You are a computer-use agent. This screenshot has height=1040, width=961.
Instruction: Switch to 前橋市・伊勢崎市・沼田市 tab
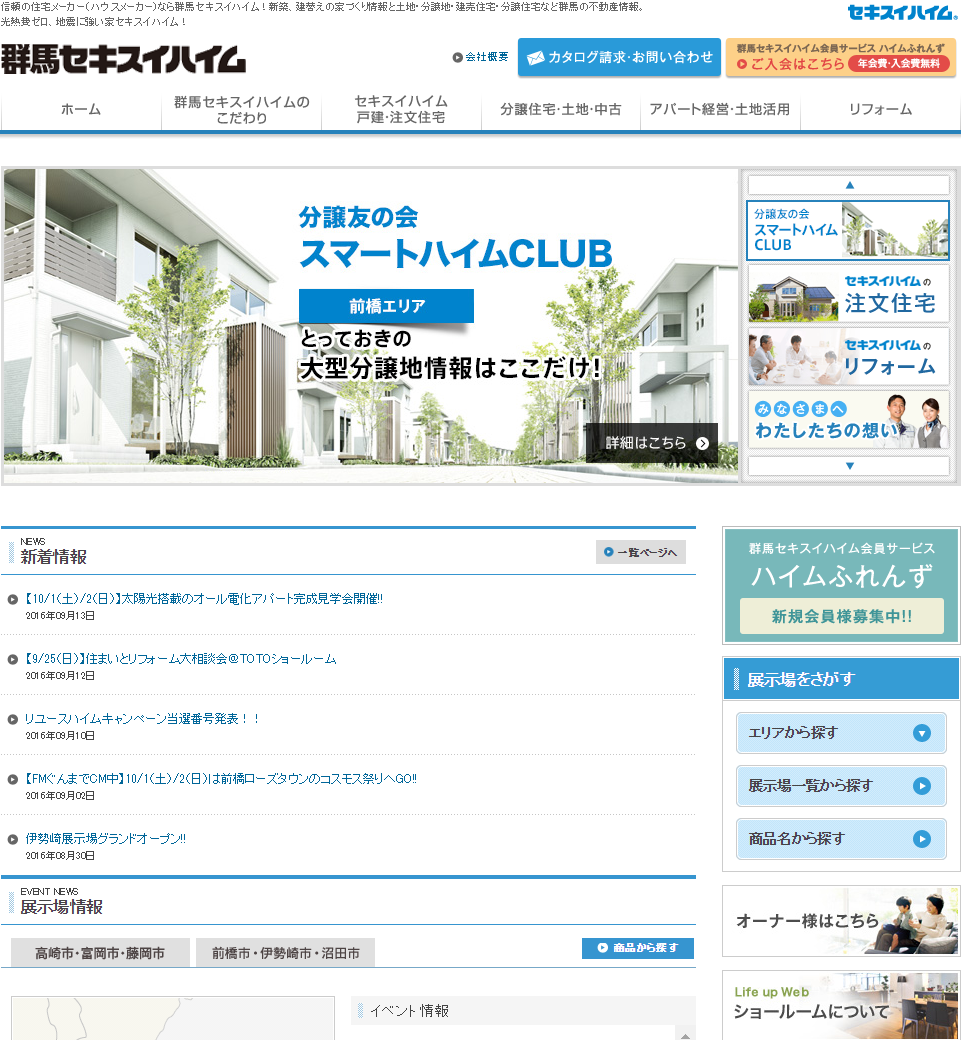click(x=286, y=953)
